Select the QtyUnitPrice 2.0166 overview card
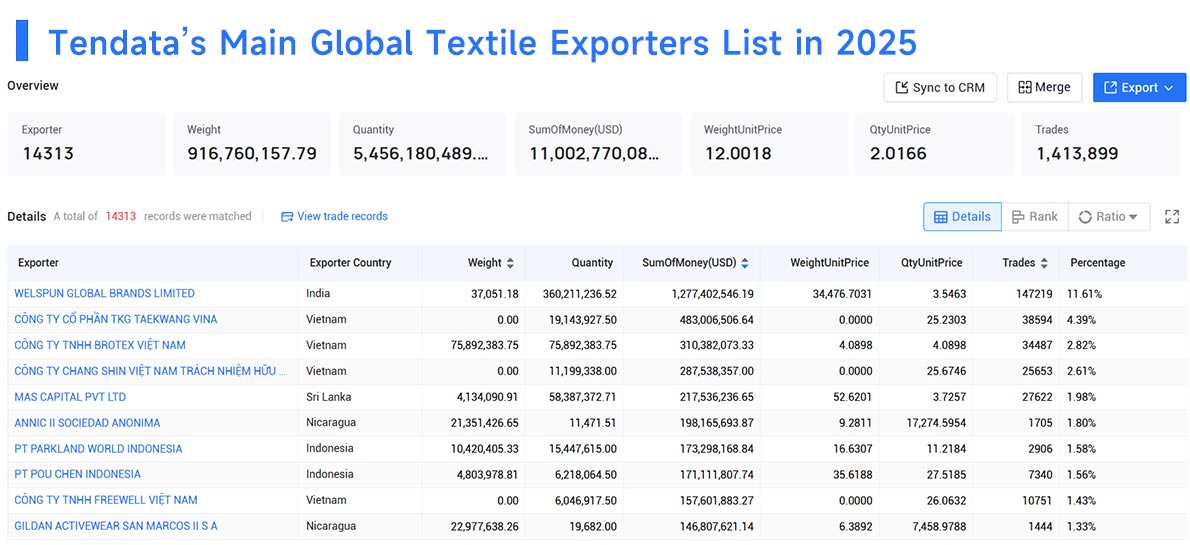The height and width of the screenshot is (545, 1190). pyautogui.click(x=934, y=143)
